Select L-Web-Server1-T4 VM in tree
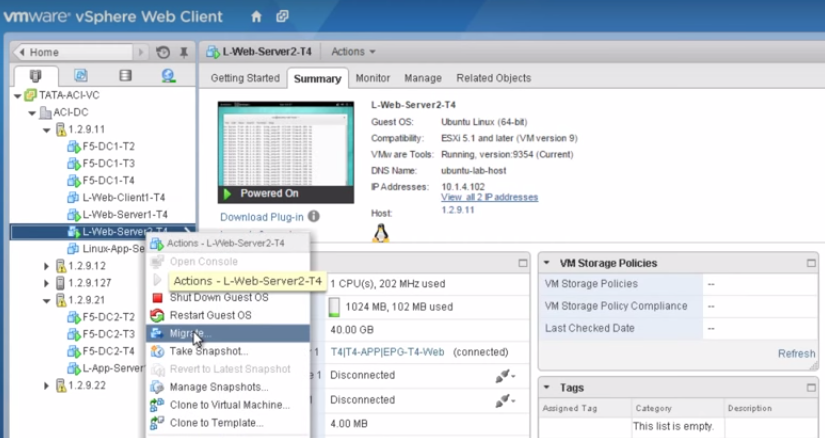Screen dimensions: 825x438 point(125,215)
